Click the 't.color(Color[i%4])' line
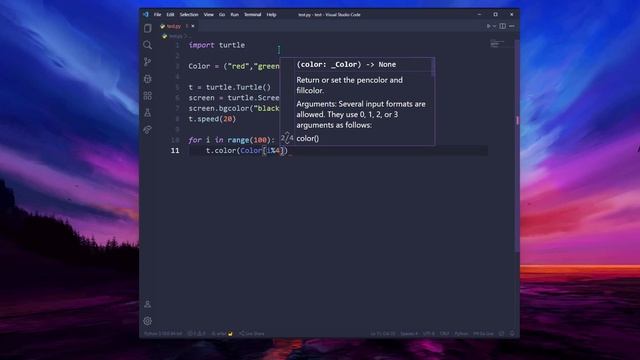Screen dimensions: 640x360 tap(247, 151)
